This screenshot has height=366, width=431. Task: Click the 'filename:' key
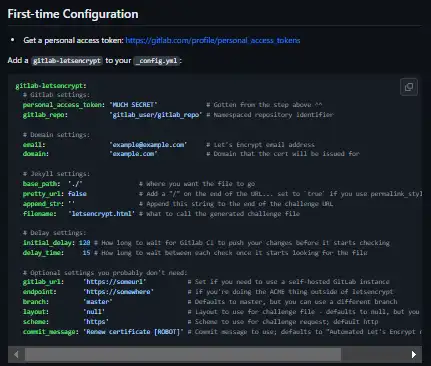[x=40, y=214]
